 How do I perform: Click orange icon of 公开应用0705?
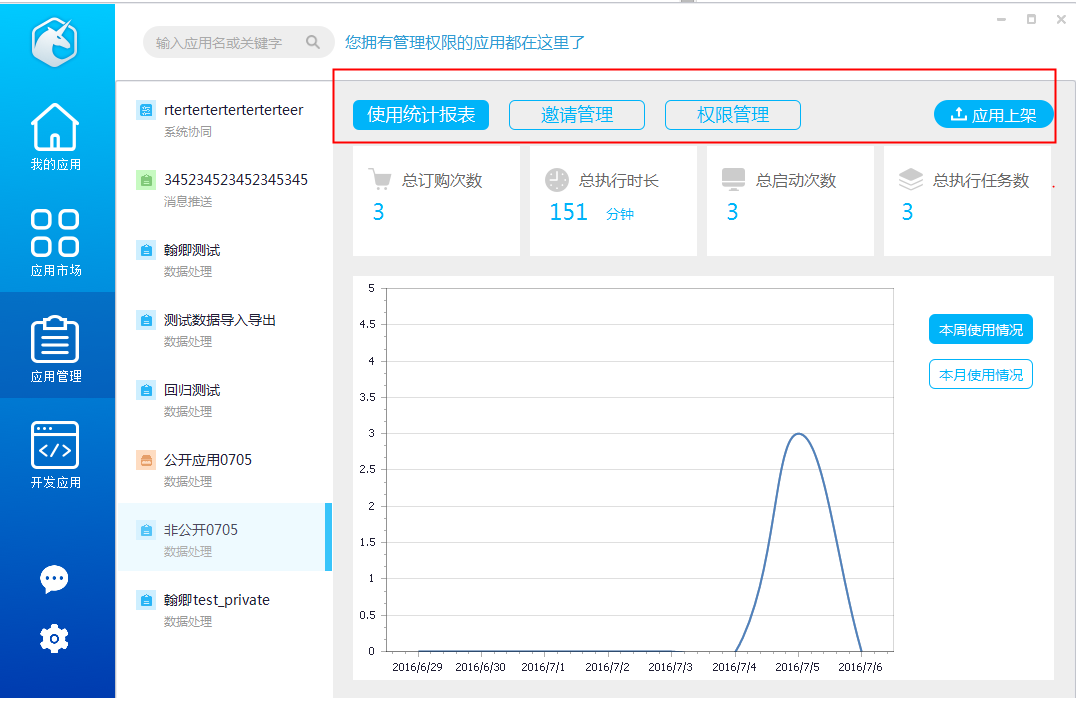[146, 460]
